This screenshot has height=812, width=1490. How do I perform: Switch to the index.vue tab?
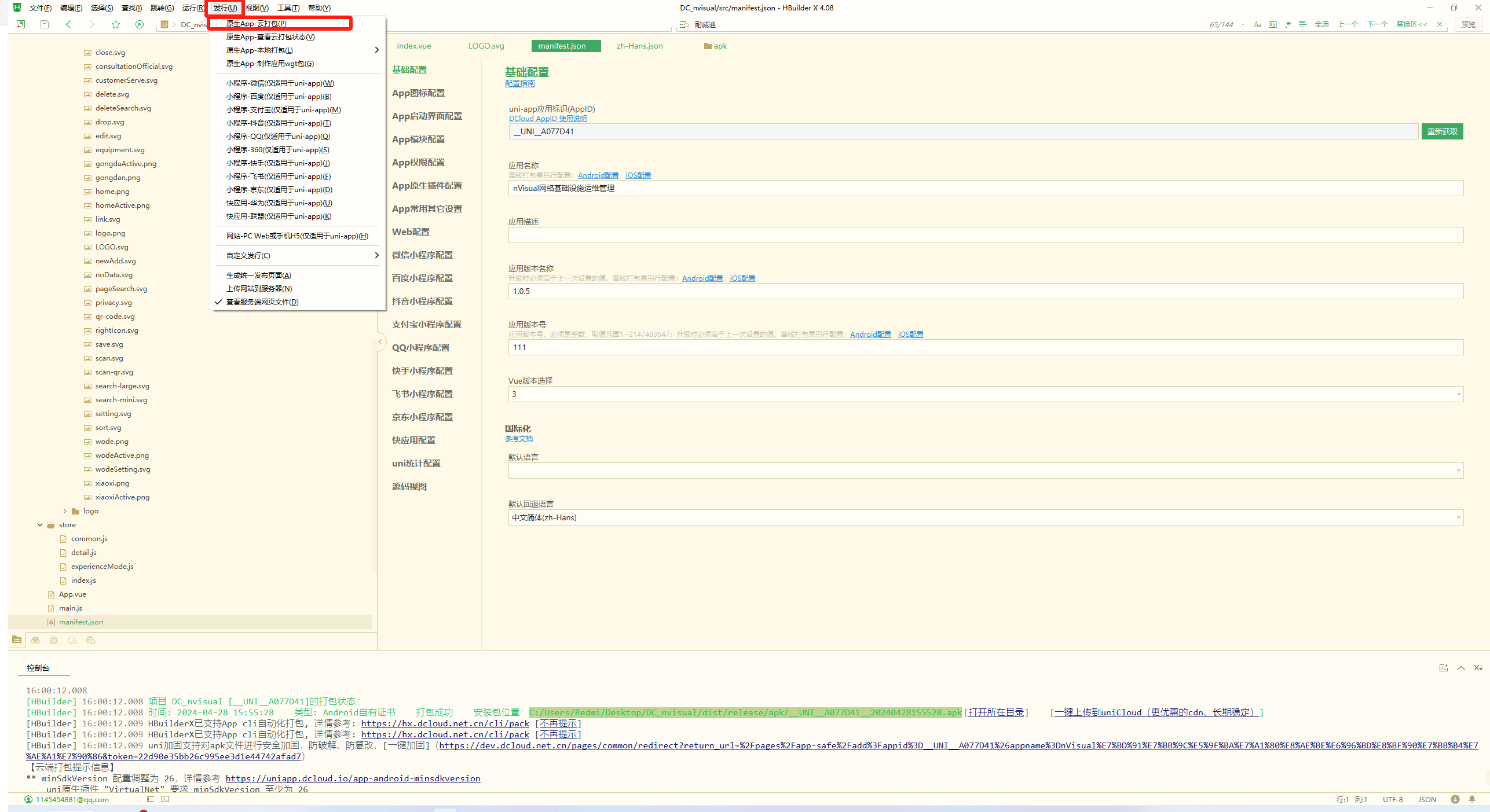(413, 46)
